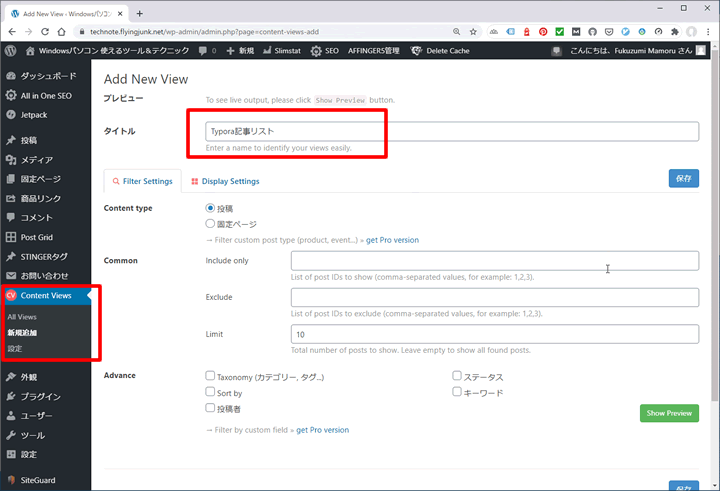
Task: Click WordPress logo in admin bar
Action: pyautogui.click(x=11, y=51)
